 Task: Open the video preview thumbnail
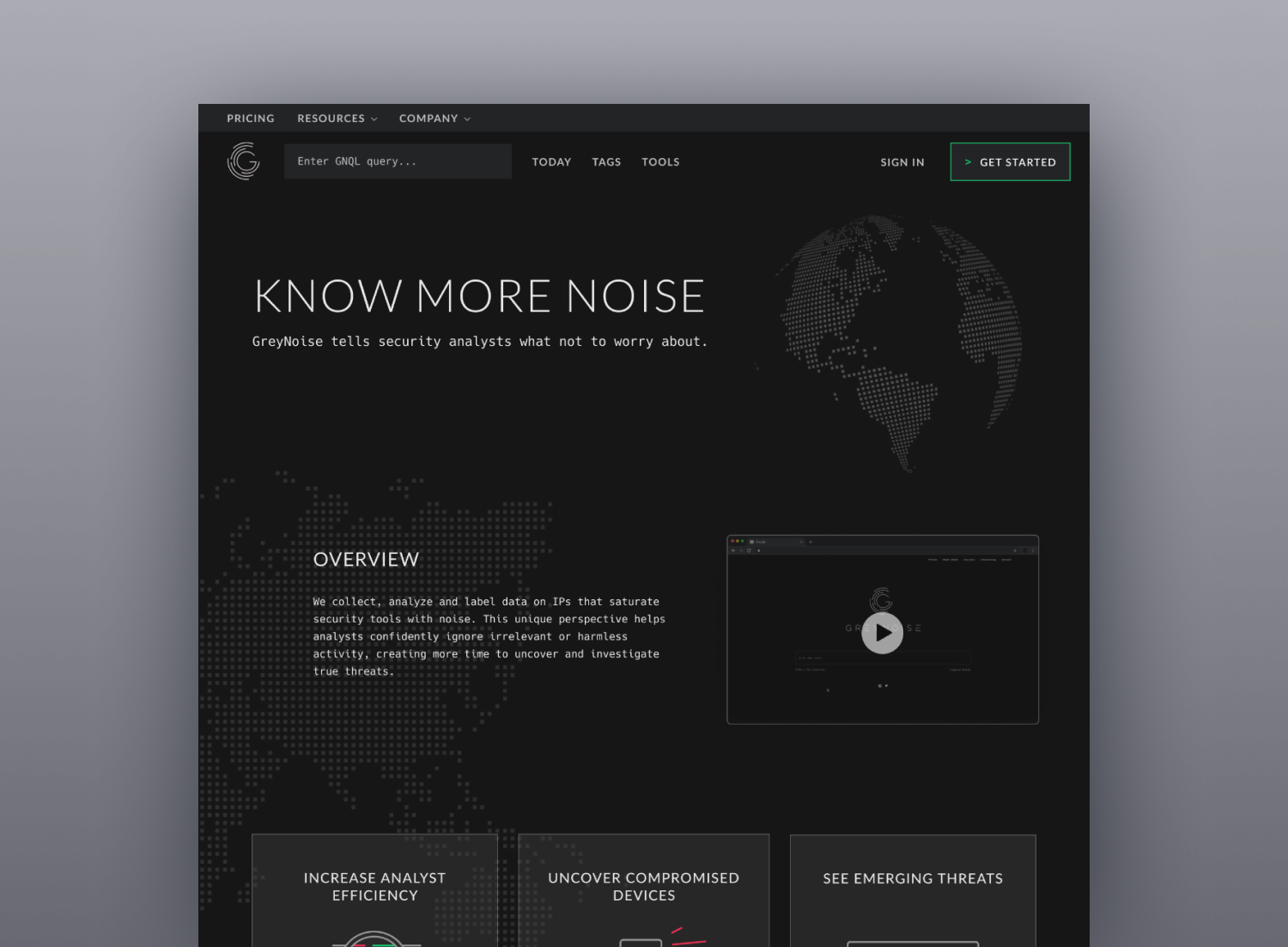coord(883,629)
